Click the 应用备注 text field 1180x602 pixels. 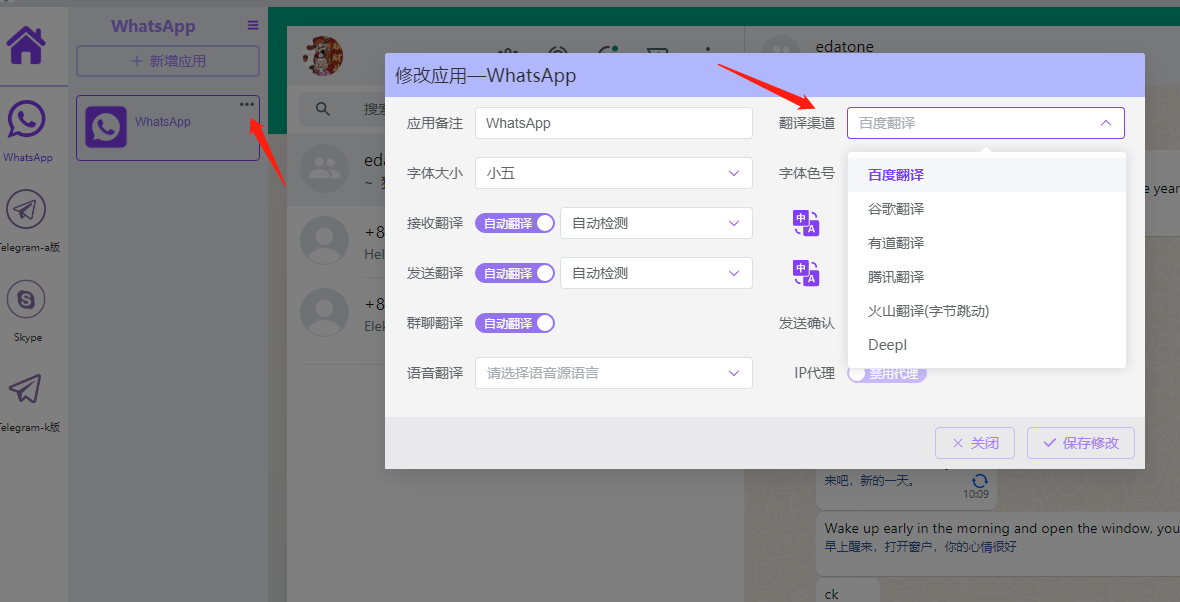[x=613, y=123]
